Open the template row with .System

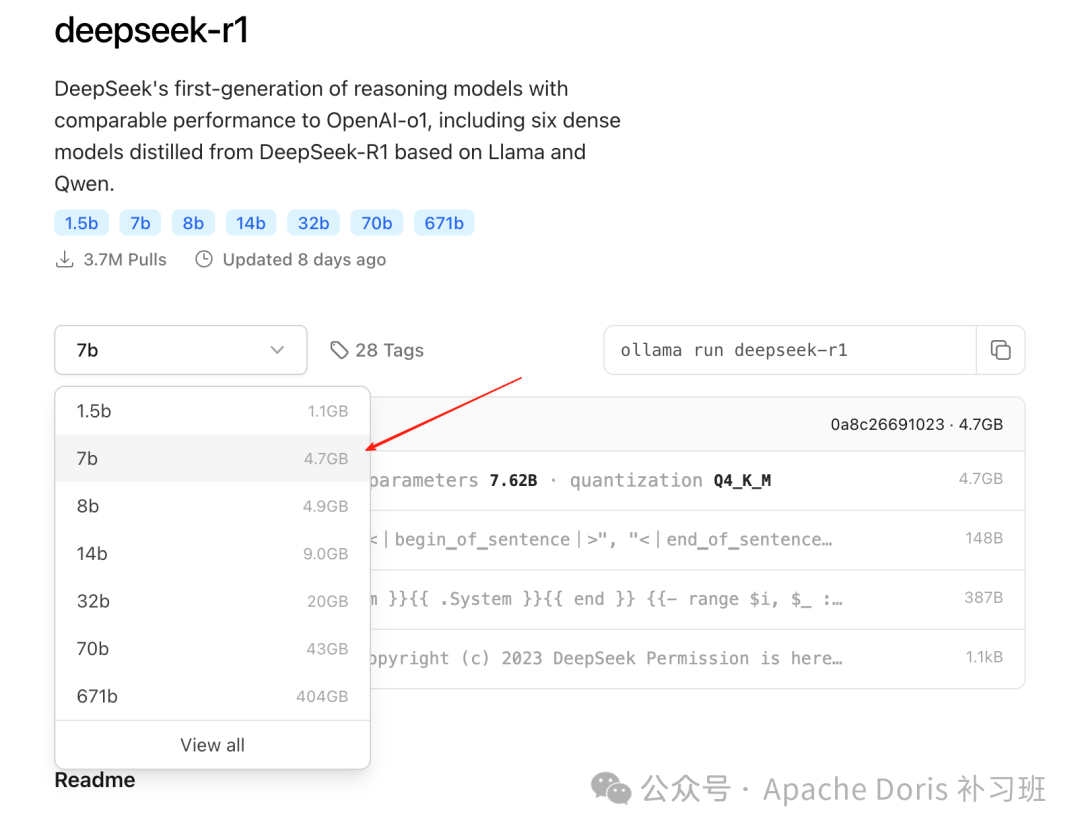tap(697, 599)
